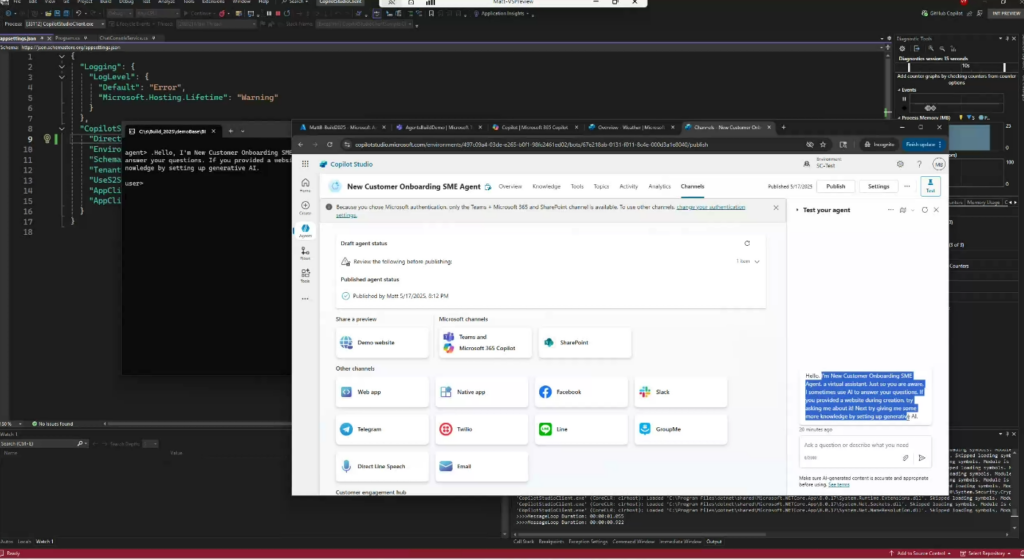
Task: Follow the change your authentication settings link
Action: [x=711, y=207]
